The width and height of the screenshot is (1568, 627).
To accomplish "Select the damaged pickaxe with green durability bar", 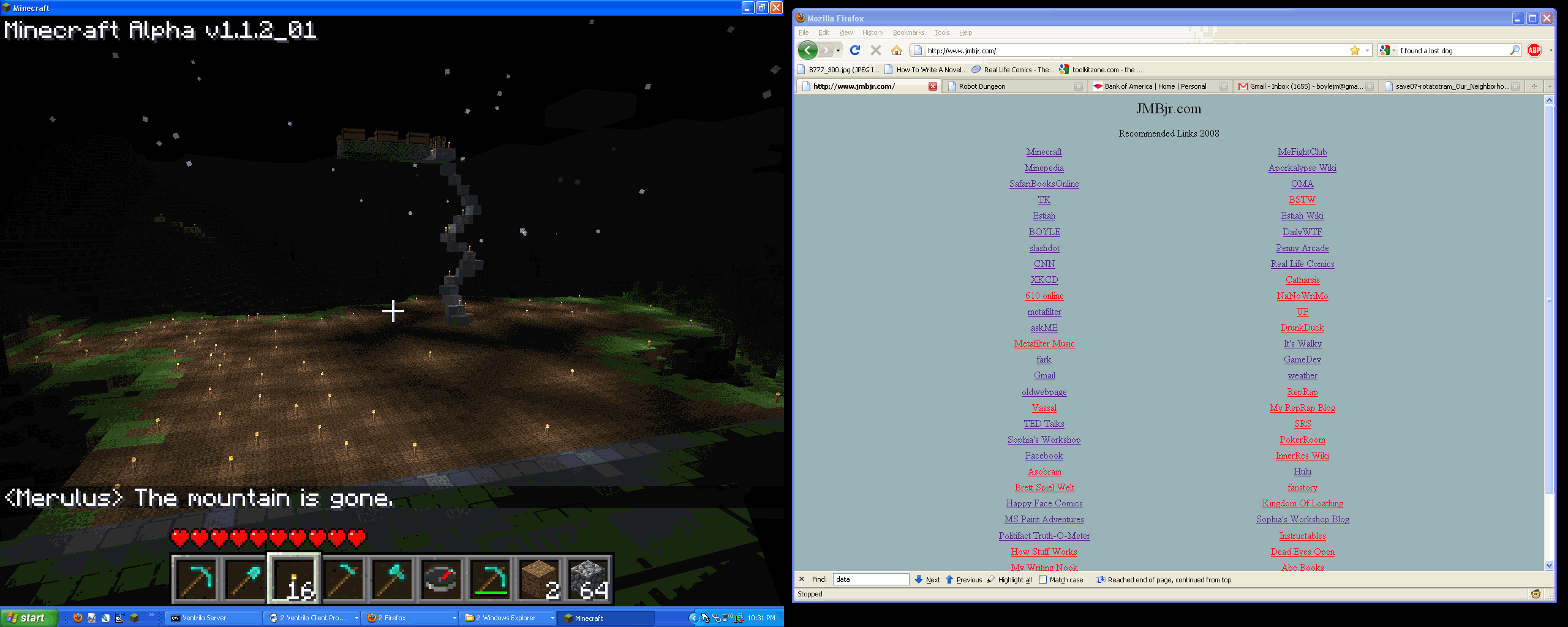I will 490,579.
